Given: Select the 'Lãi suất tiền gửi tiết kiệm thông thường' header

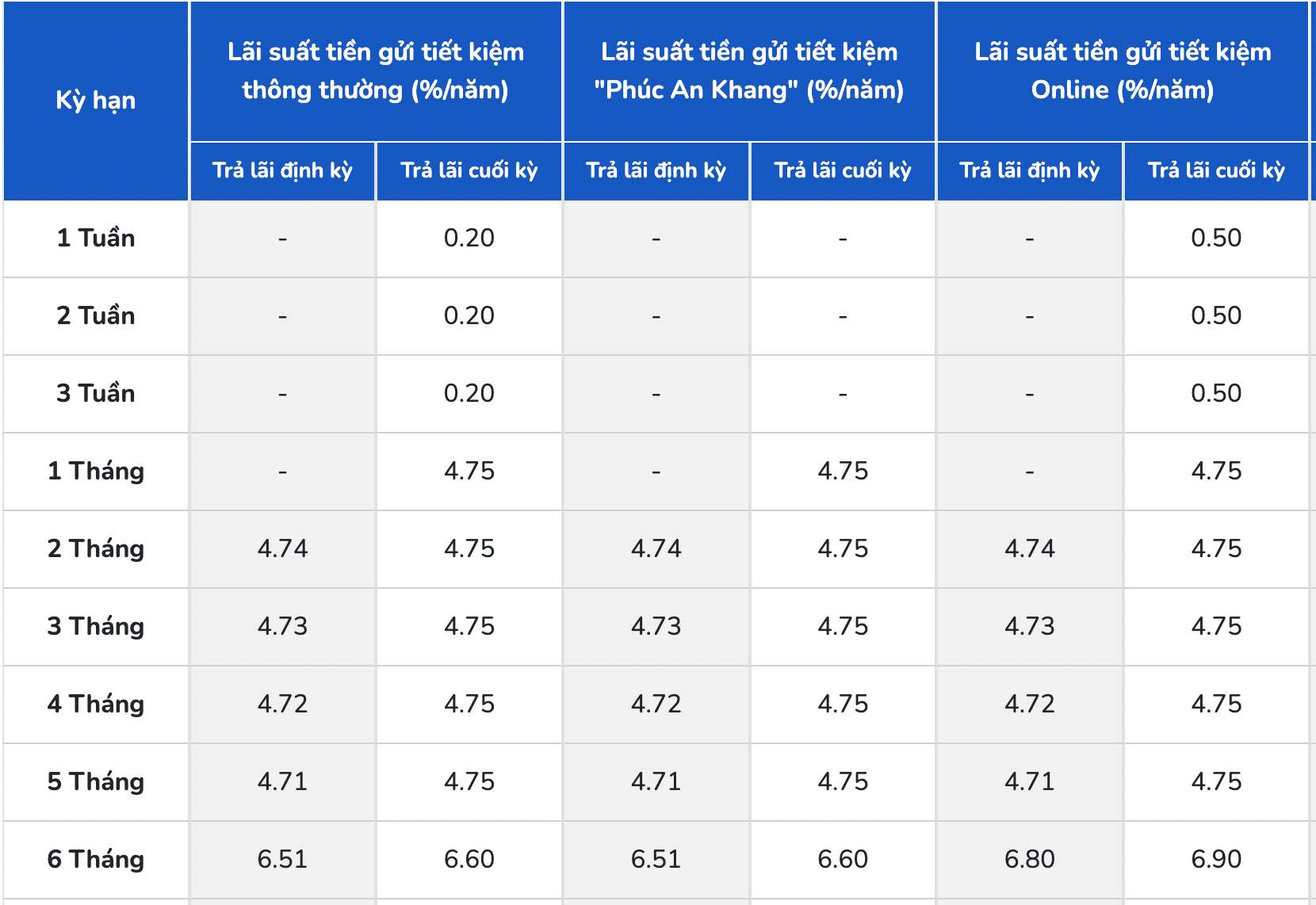Looking at the screenshot, I should (376, 71).
